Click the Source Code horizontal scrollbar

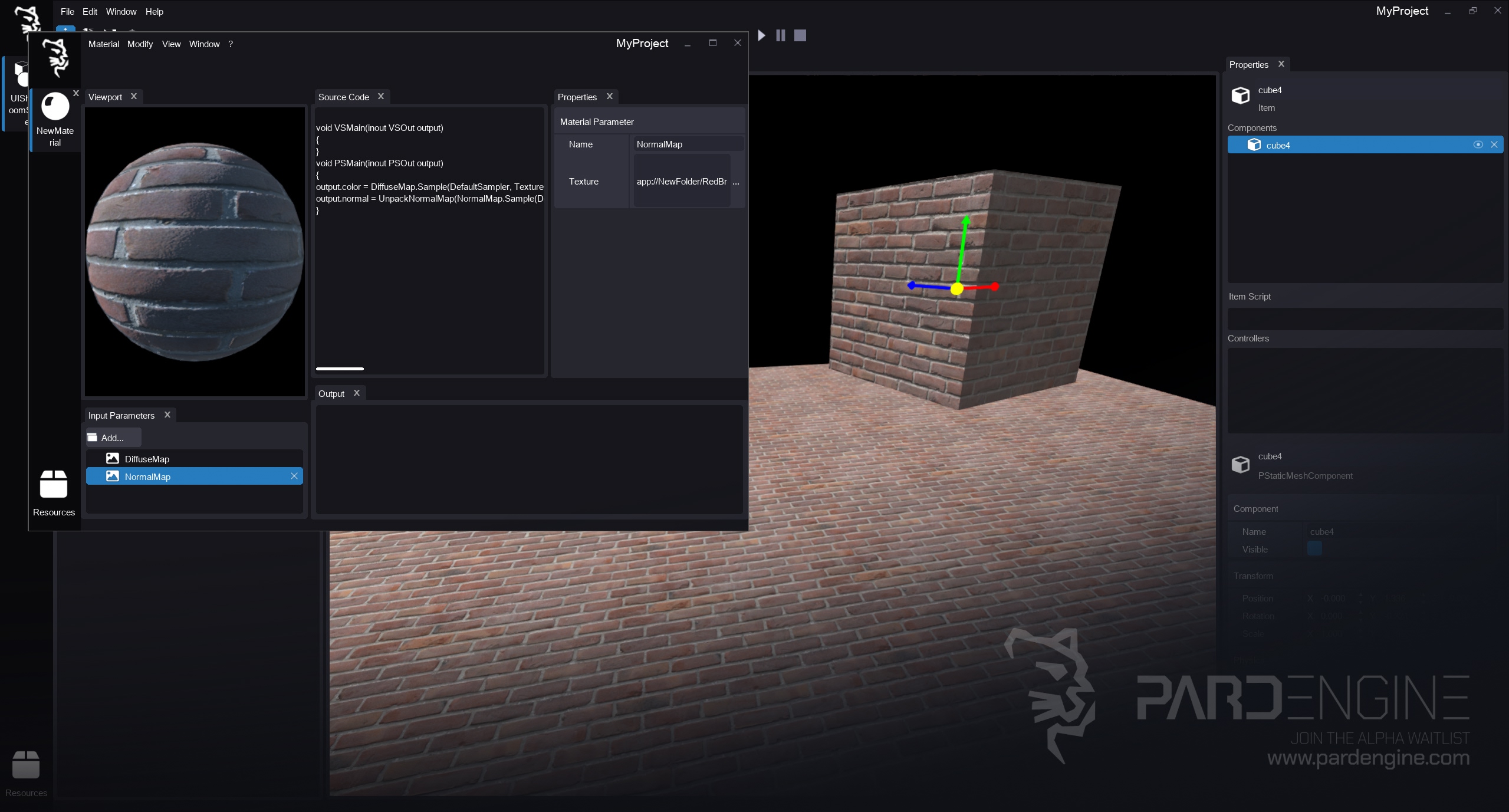click(340, 369)
